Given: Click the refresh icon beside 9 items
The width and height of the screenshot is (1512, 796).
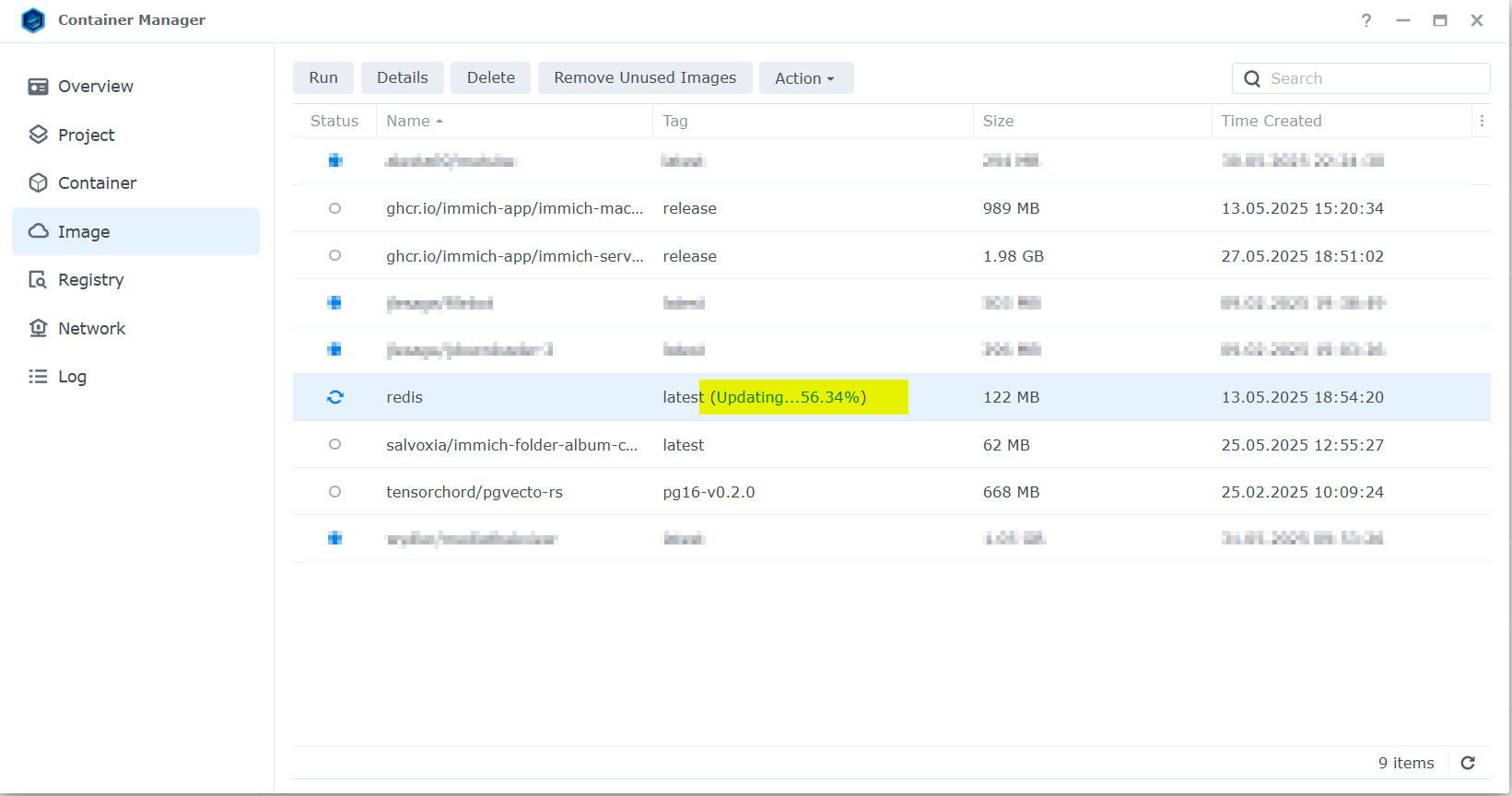Looking at the screenshot, I should click(x=1468, y=763).
